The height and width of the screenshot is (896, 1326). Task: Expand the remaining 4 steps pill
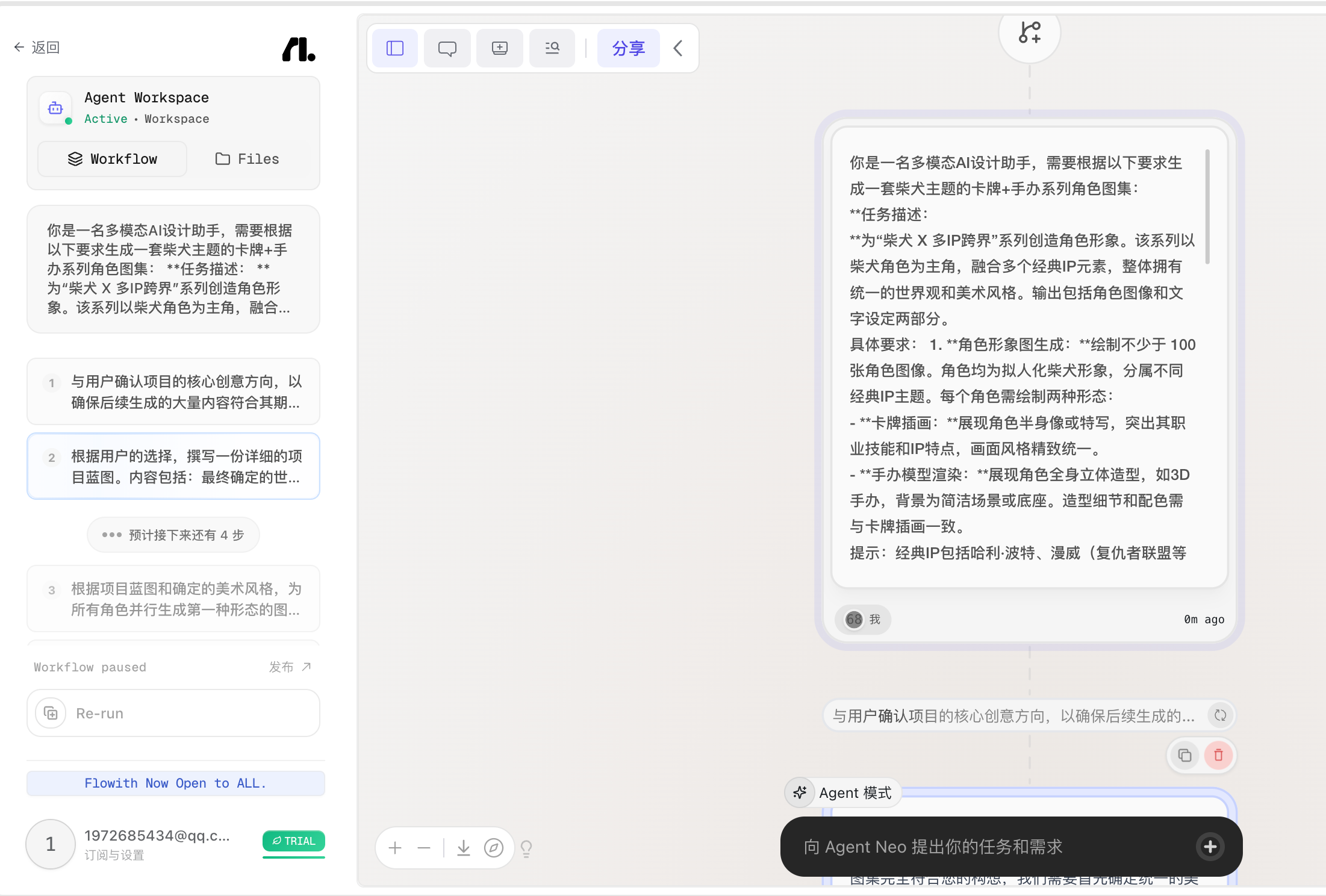coord(173,535)
